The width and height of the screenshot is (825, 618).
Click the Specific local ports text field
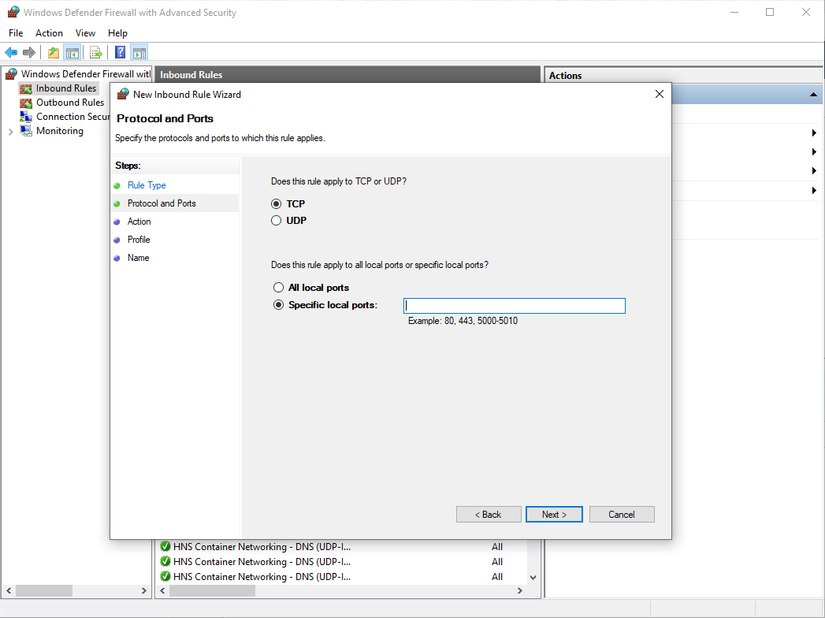[x=514, y=306]
